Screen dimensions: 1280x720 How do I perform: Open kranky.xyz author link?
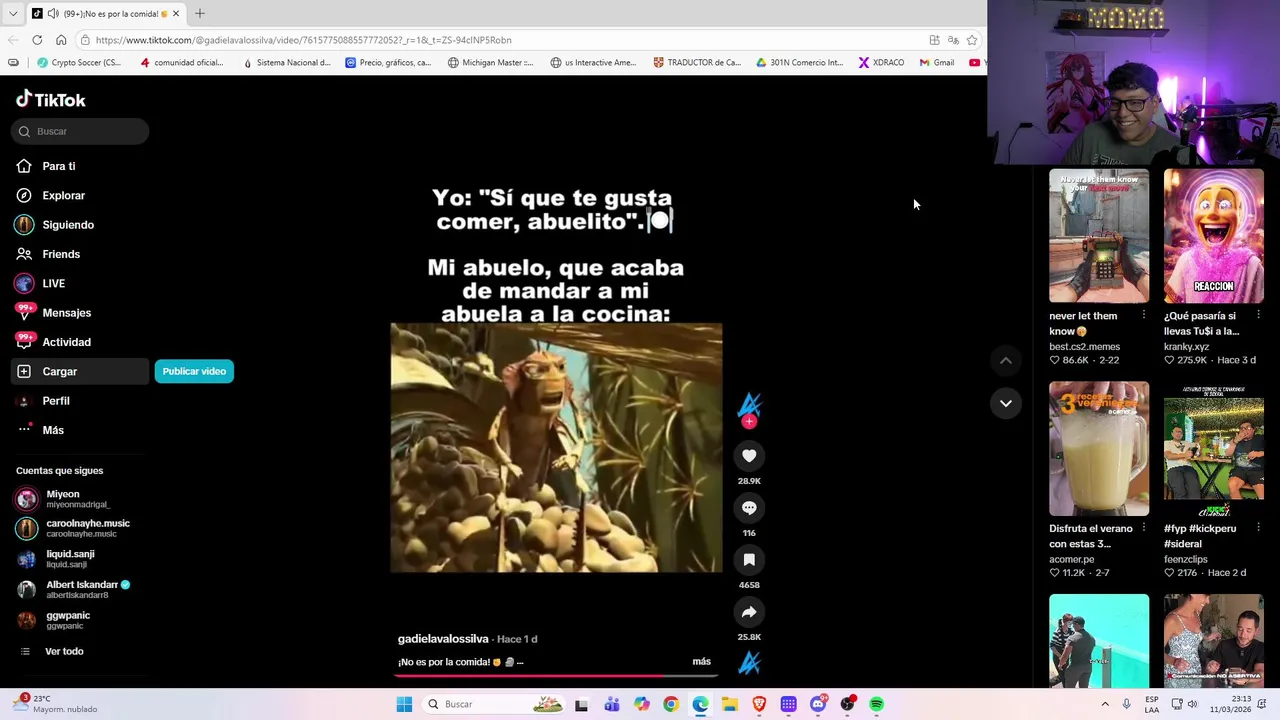pos(1186,346)
